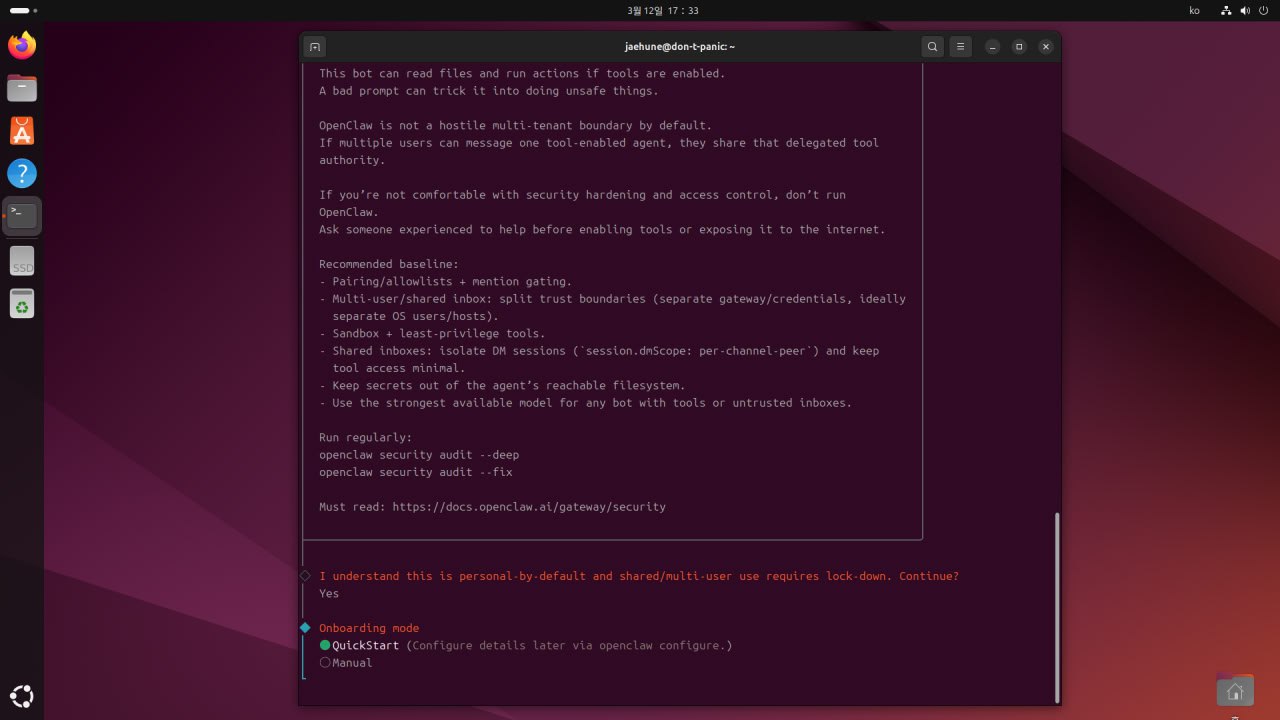The width and height of the screenshot is (1280, 720).
Task: Open Firefox from the dock
Action: point(22,45)
